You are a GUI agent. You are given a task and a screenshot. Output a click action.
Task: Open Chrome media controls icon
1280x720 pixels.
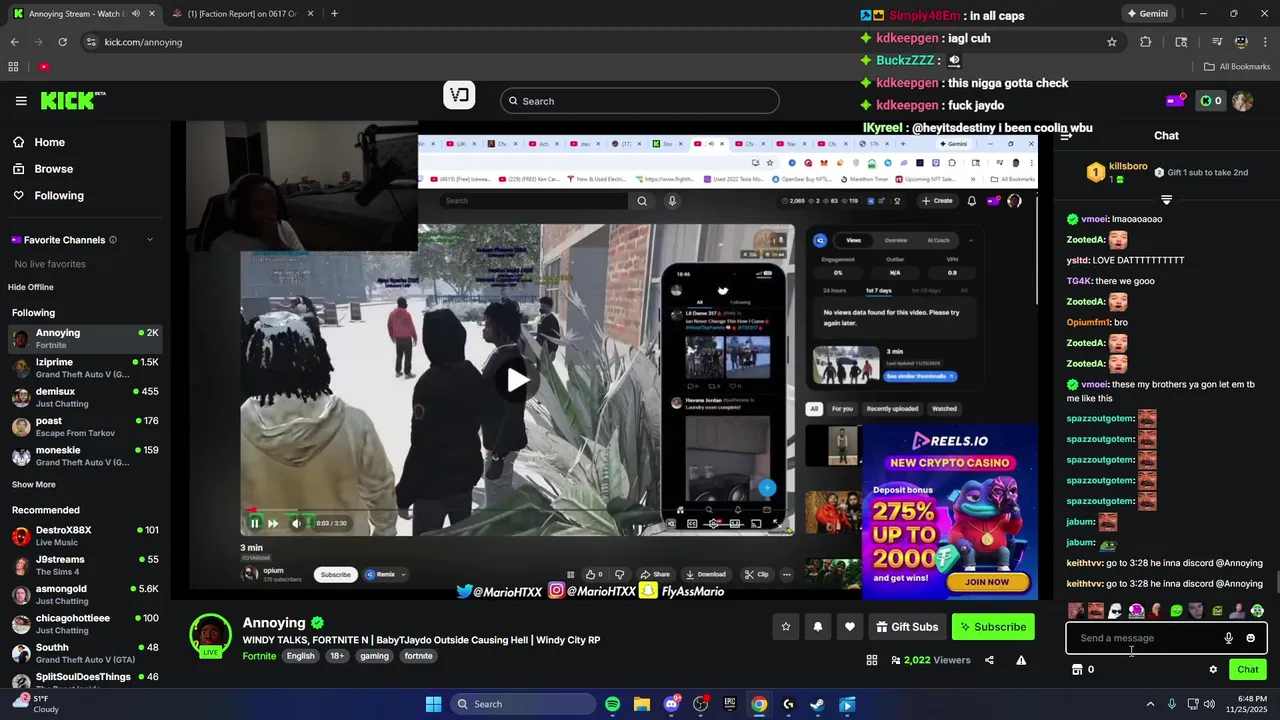[1216, 42]
